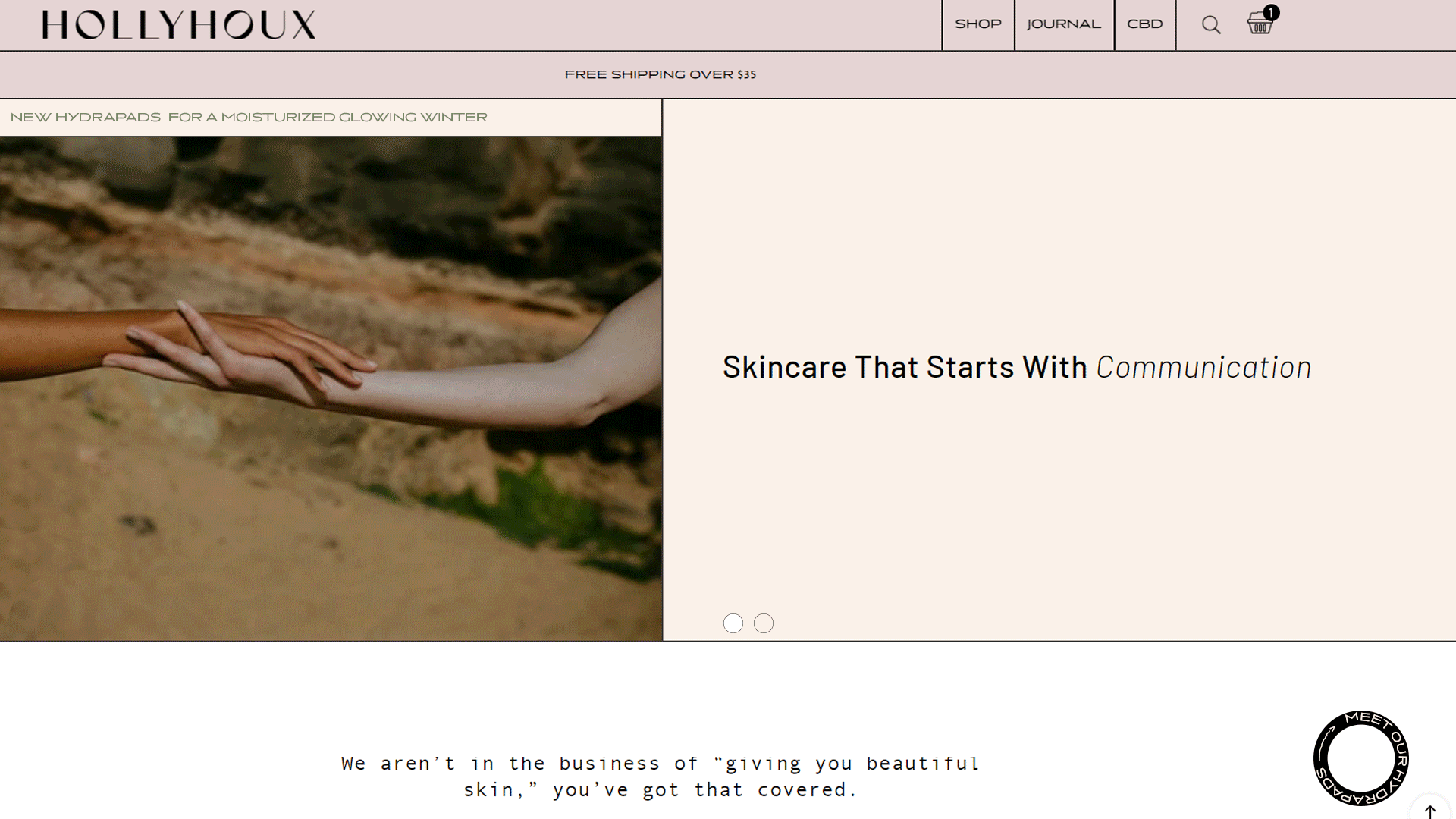The image size is (1456, 819).
Task: Click the italic word Communication
Action: tap(1203, 368)
